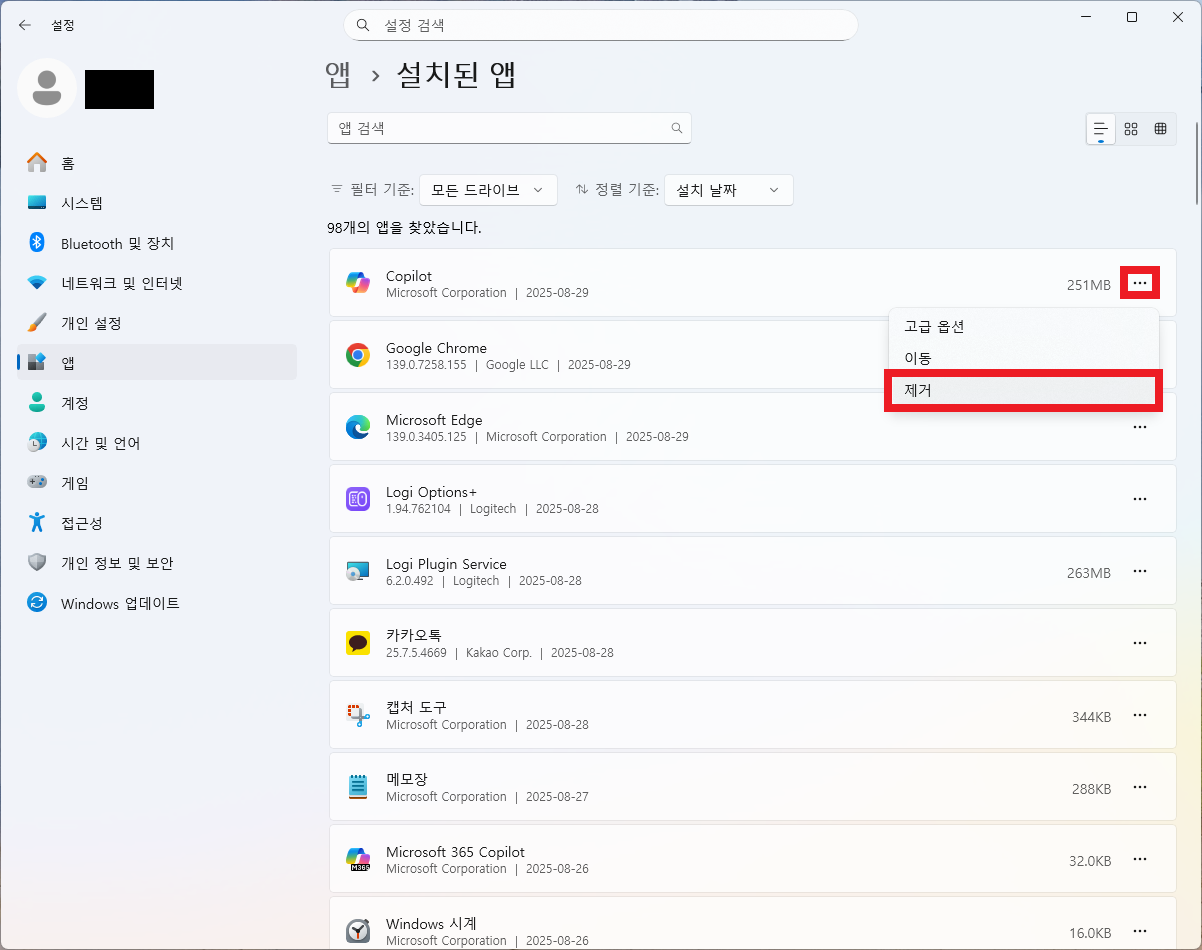Click the Logi Plugin Service icon
Viewport: 1202px width, 950px height.
click(358, 571)
